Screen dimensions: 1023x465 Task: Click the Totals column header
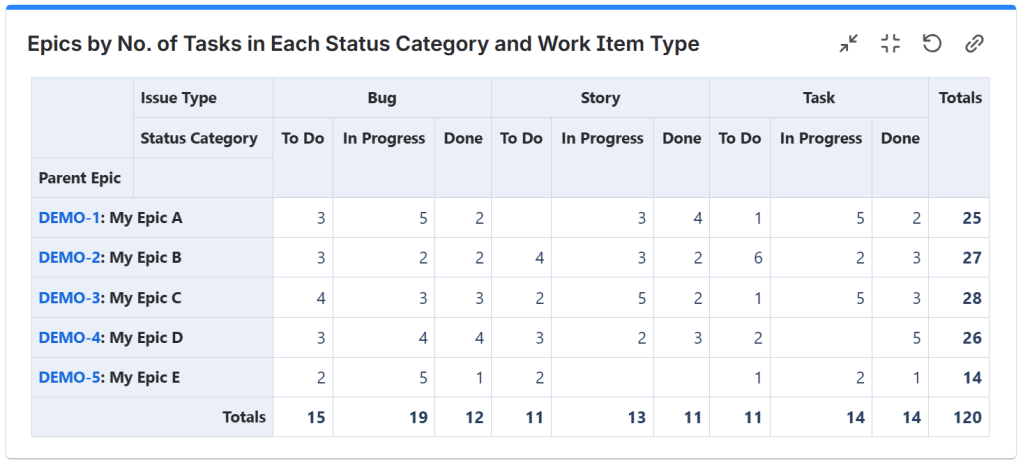(960, 98)
